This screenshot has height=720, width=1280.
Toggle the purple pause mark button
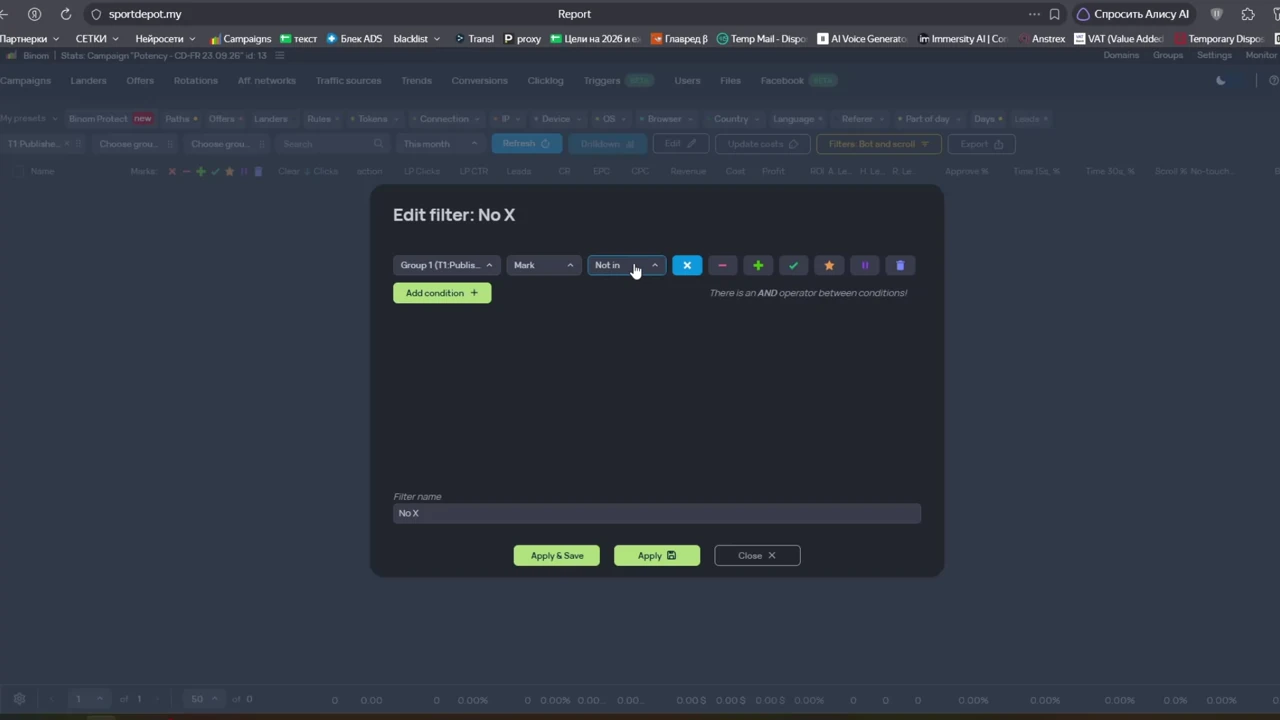click(864, 265)
